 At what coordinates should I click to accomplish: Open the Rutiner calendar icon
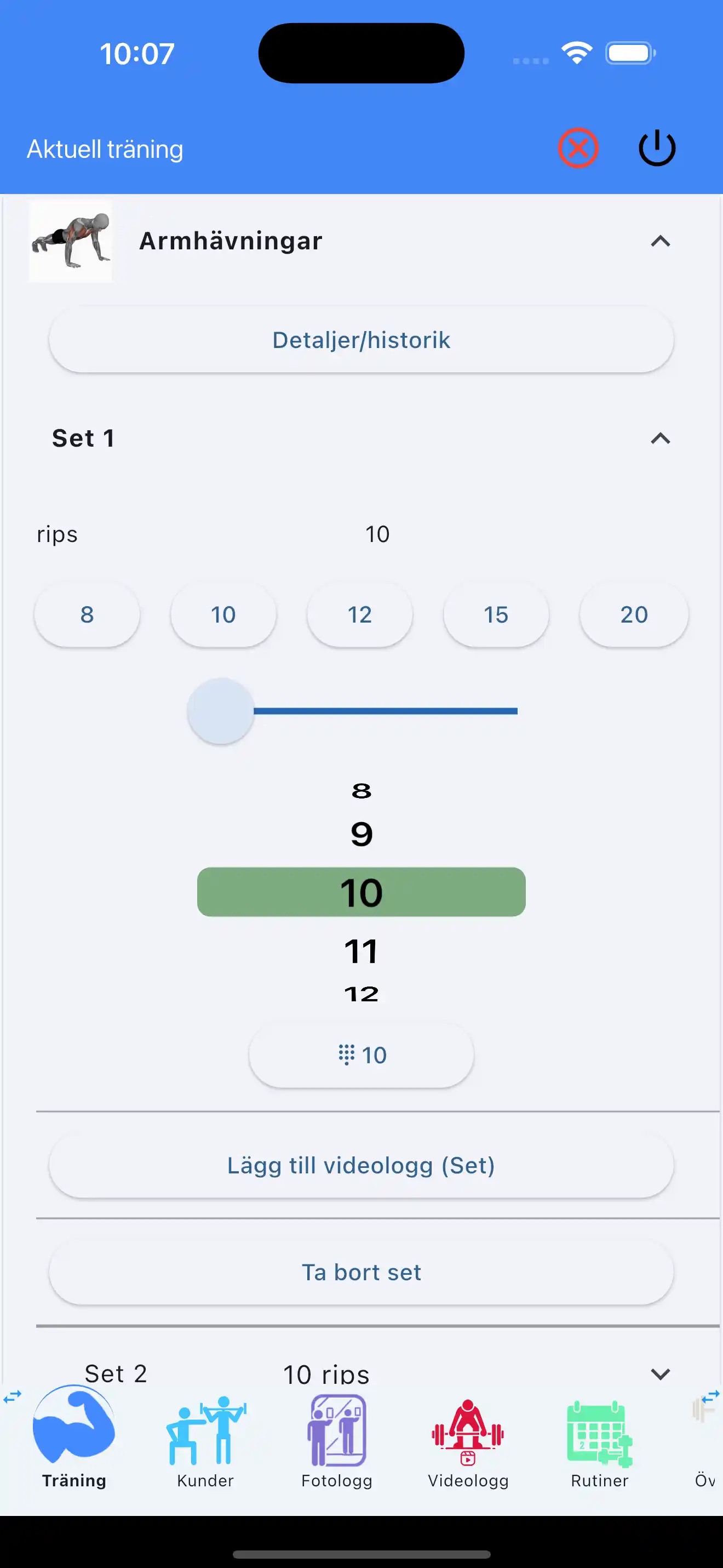[x=599, y=1433]
